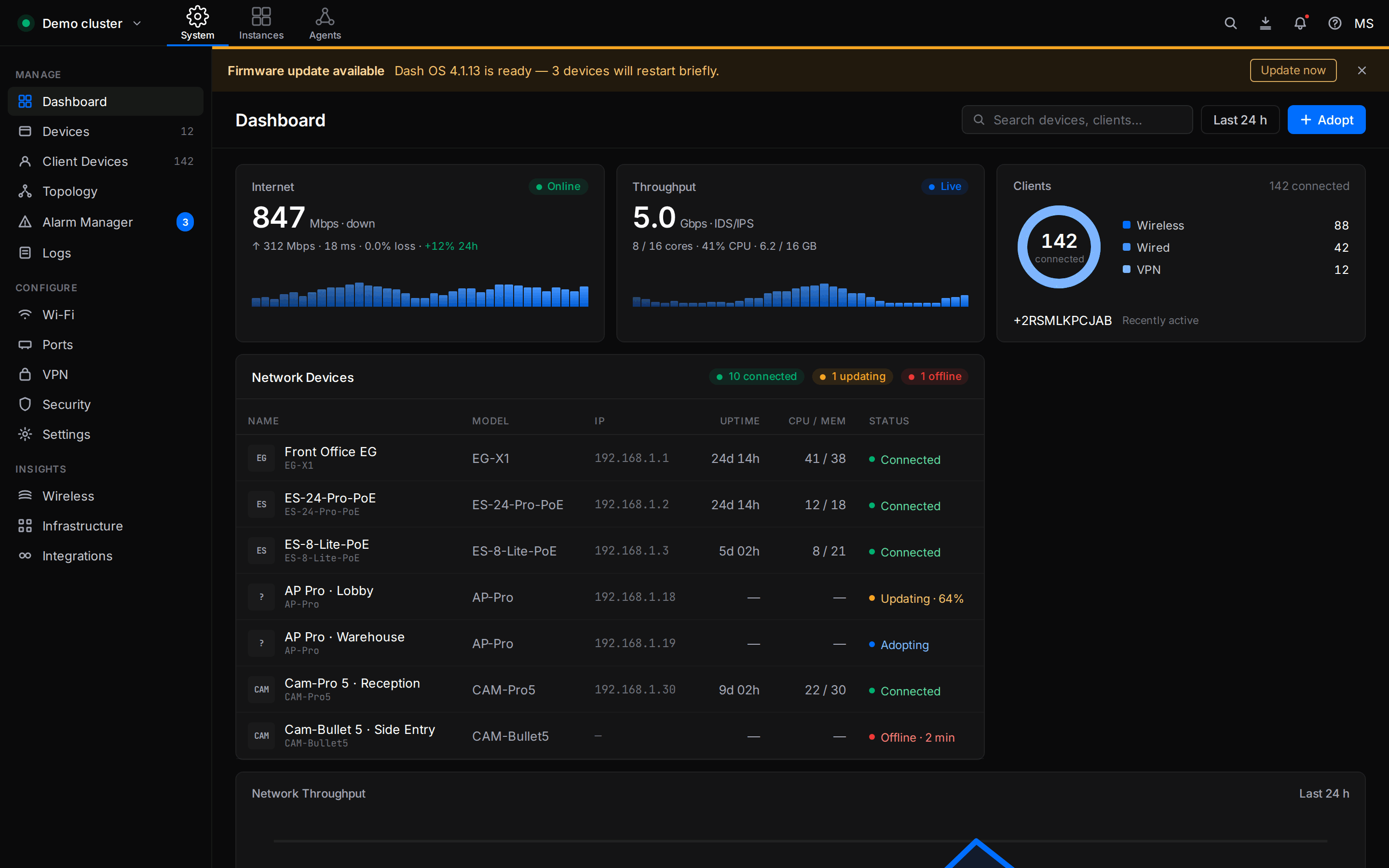Click the Internet Online status badge

[558, 187]
